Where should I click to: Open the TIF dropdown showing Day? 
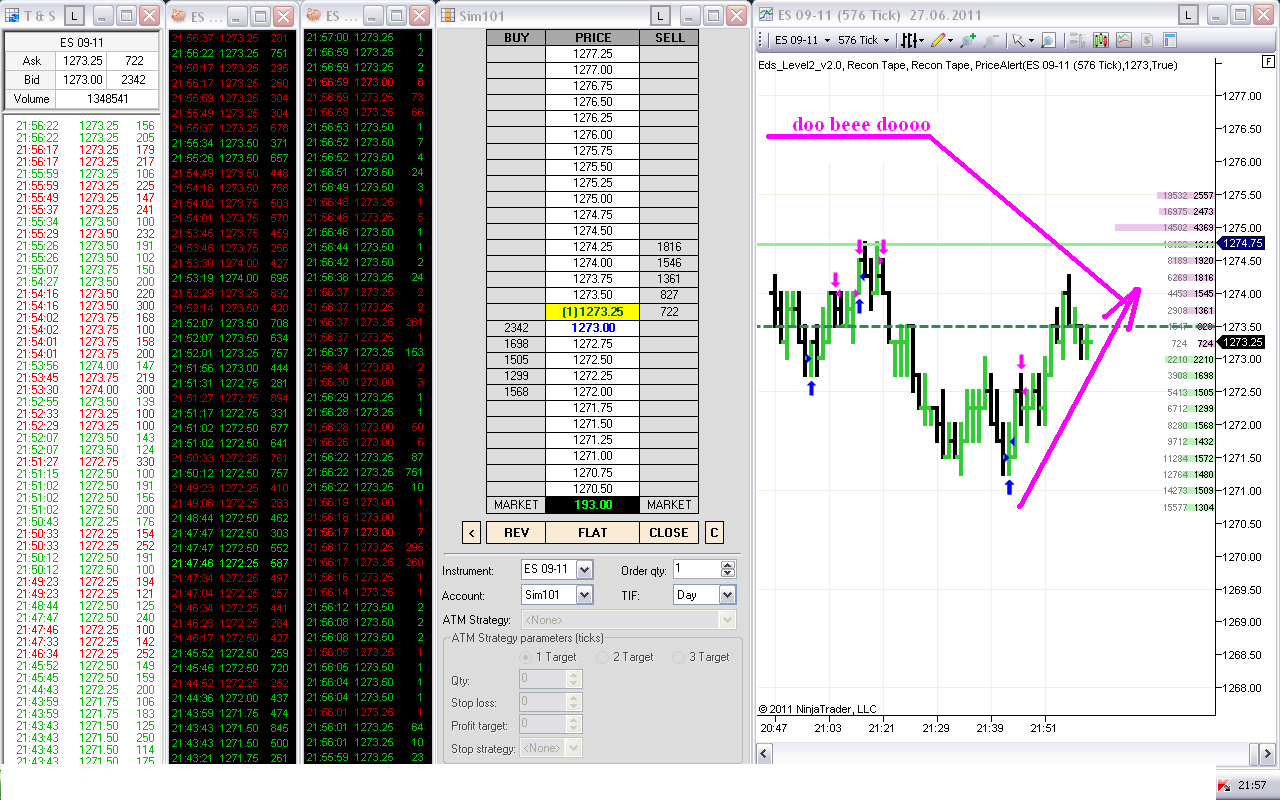pos(705,594)
